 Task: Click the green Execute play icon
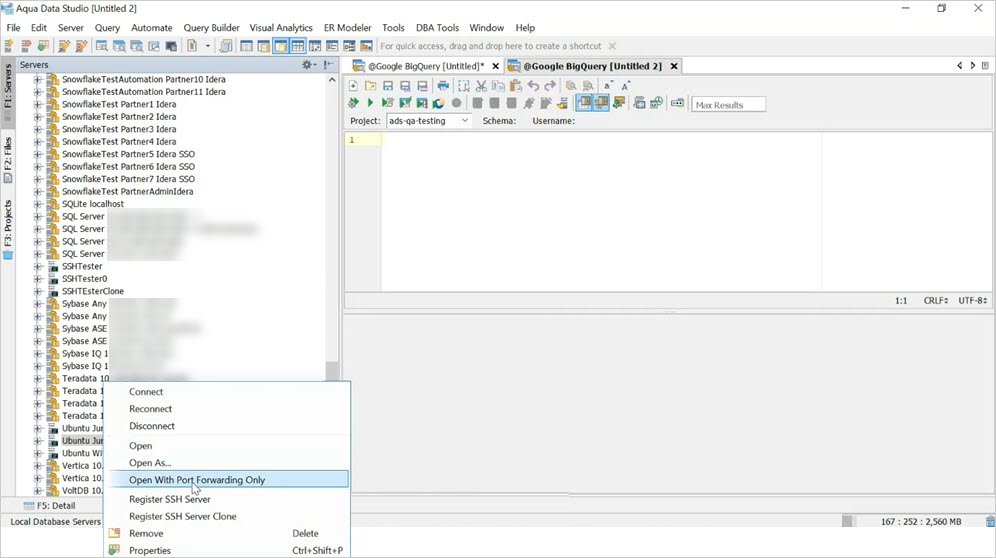(370, 102)
